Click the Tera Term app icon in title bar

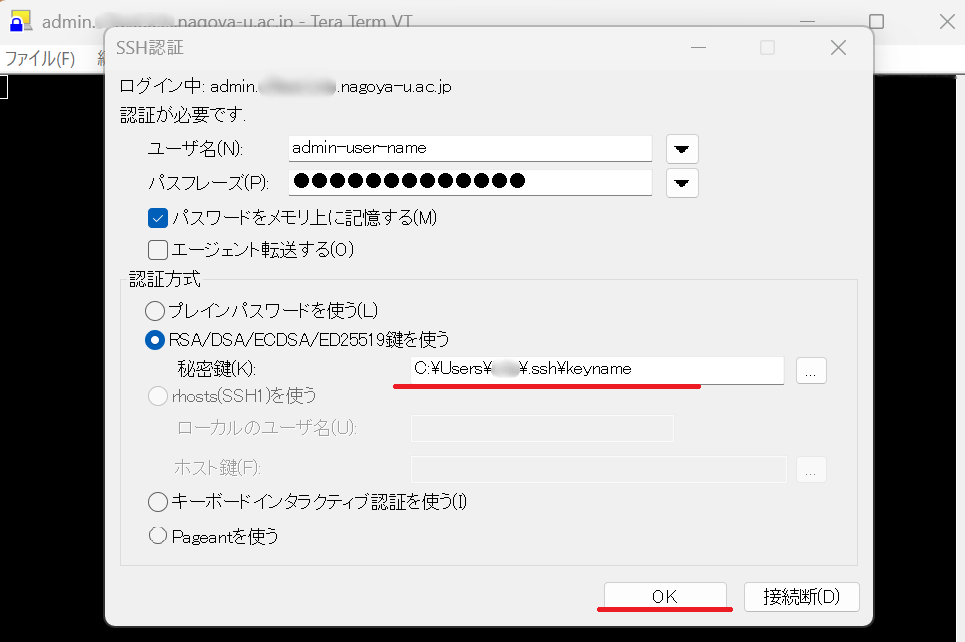[20, 22]
